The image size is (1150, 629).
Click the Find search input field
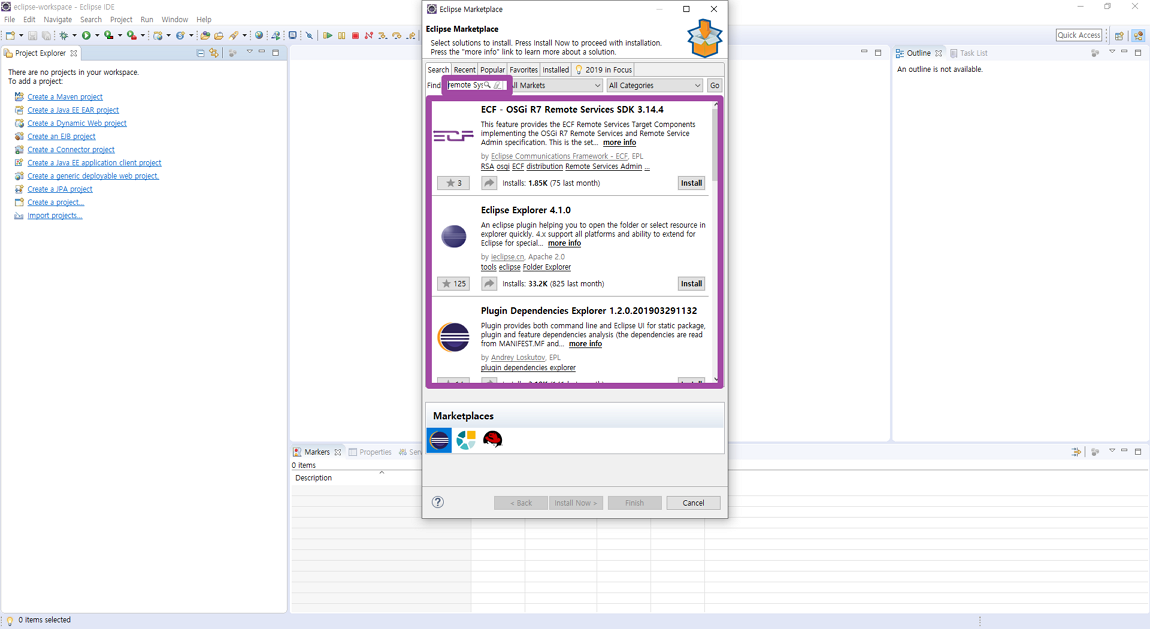click(476, 85)
